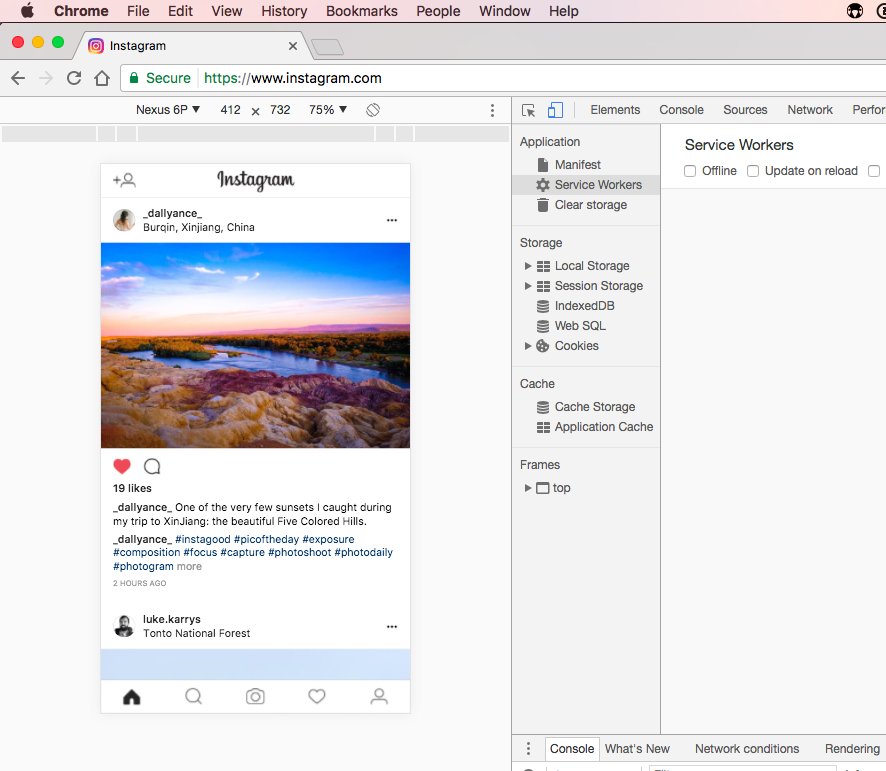Click the address bar URL field
Screen dimensions: 886x771
503,78
